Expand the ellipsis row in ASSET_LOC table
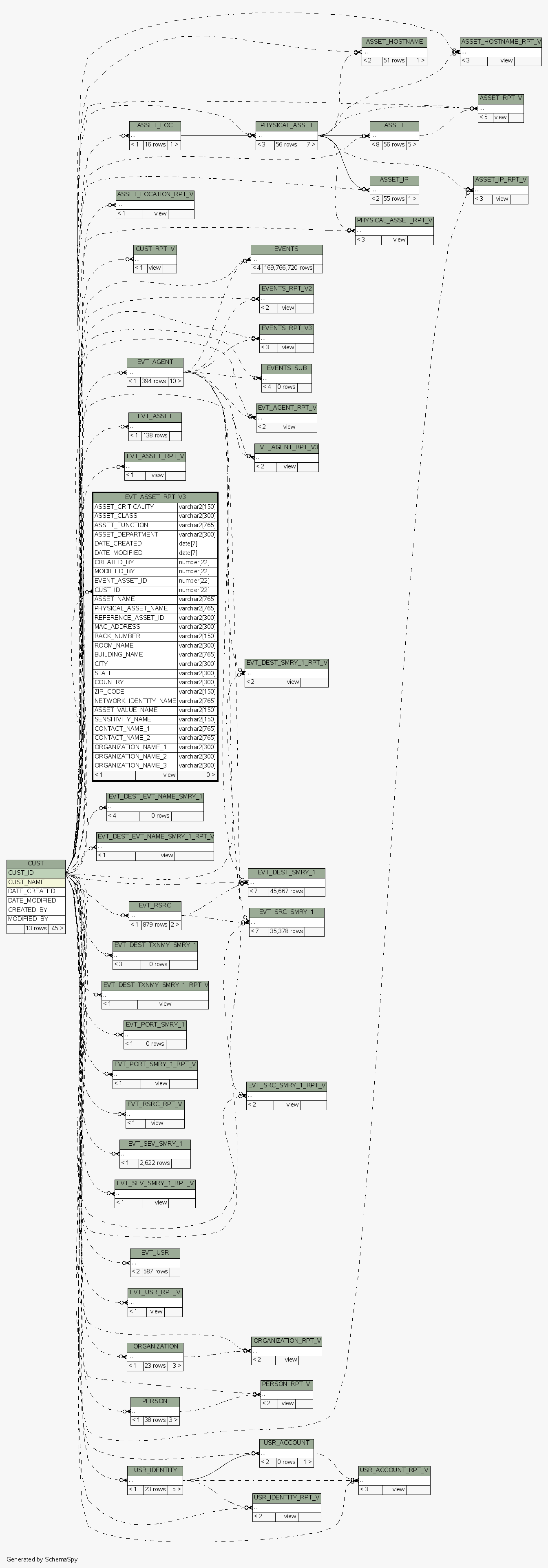Image resolution: width=548 pixels, height=1568 pixels. [x=155, y=135]
